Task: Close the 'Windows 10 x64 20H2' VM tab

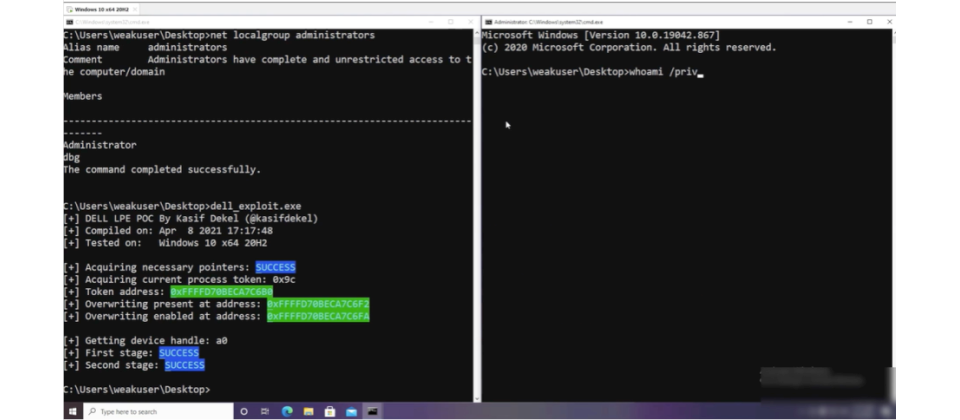Action: pyautogui.click(x=135, y=9)
